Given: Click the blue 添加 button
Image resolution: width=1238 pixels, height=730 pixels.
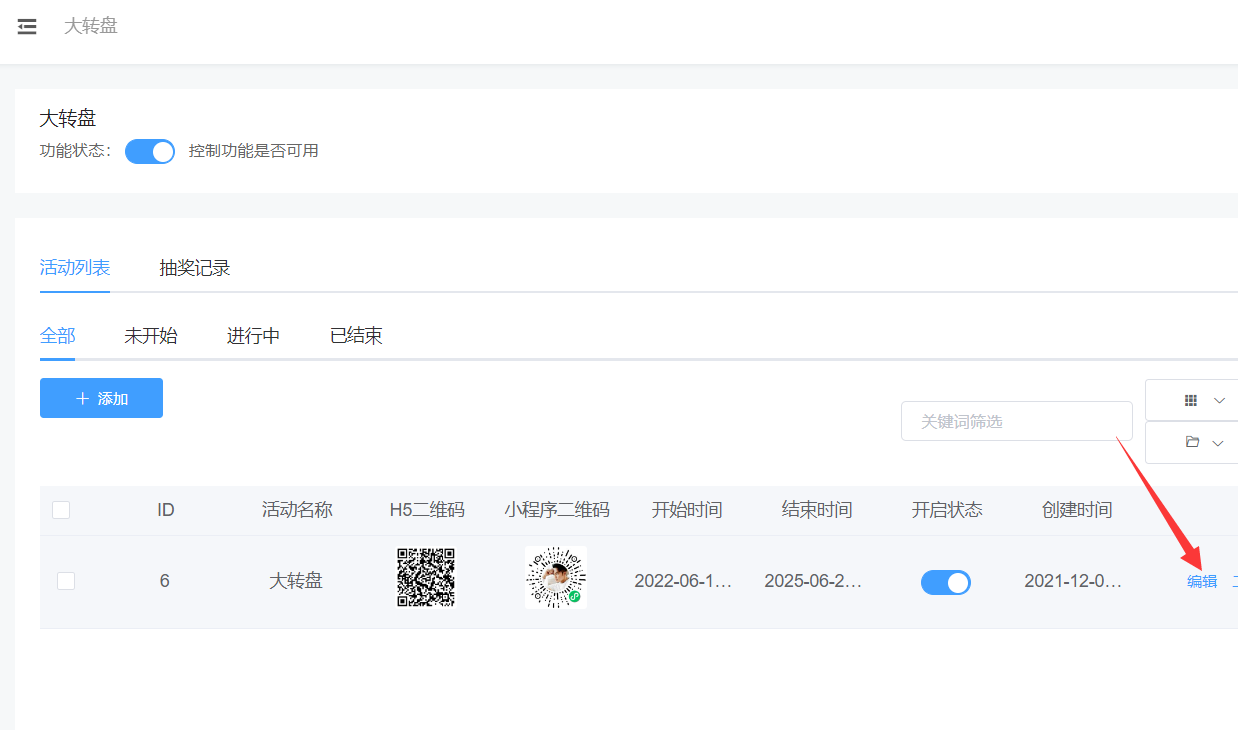Looking at the screenshot, I should tap(101, 398).
